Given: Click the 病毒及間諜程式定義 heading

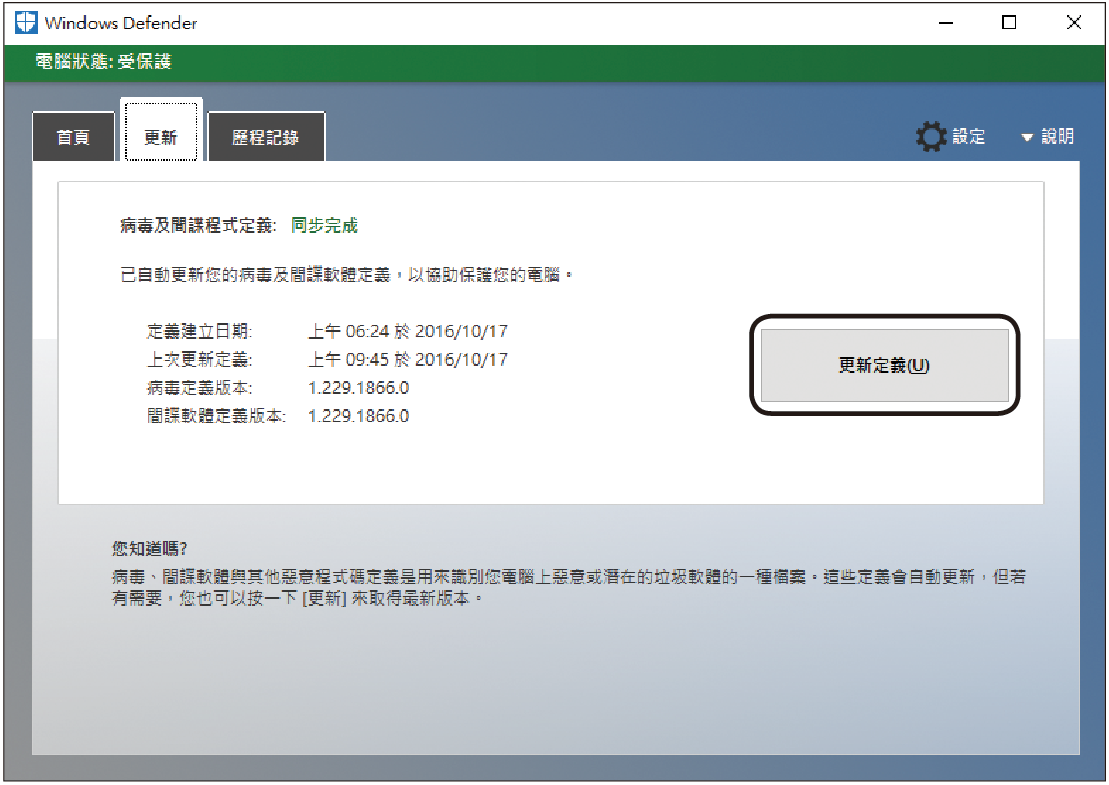Looking at the screenshot, I should (198, 226).
